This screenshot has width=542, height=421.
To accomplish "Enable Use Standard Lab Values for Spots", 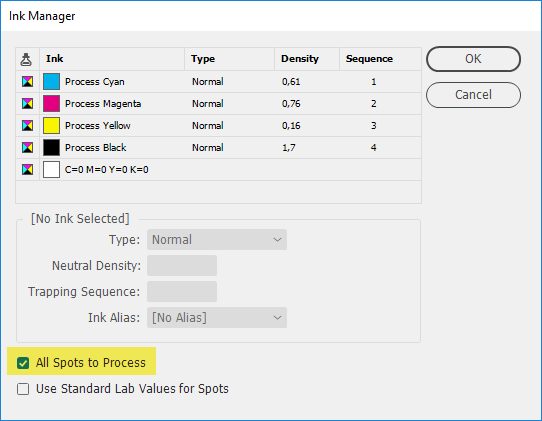I will coord(23,389).
